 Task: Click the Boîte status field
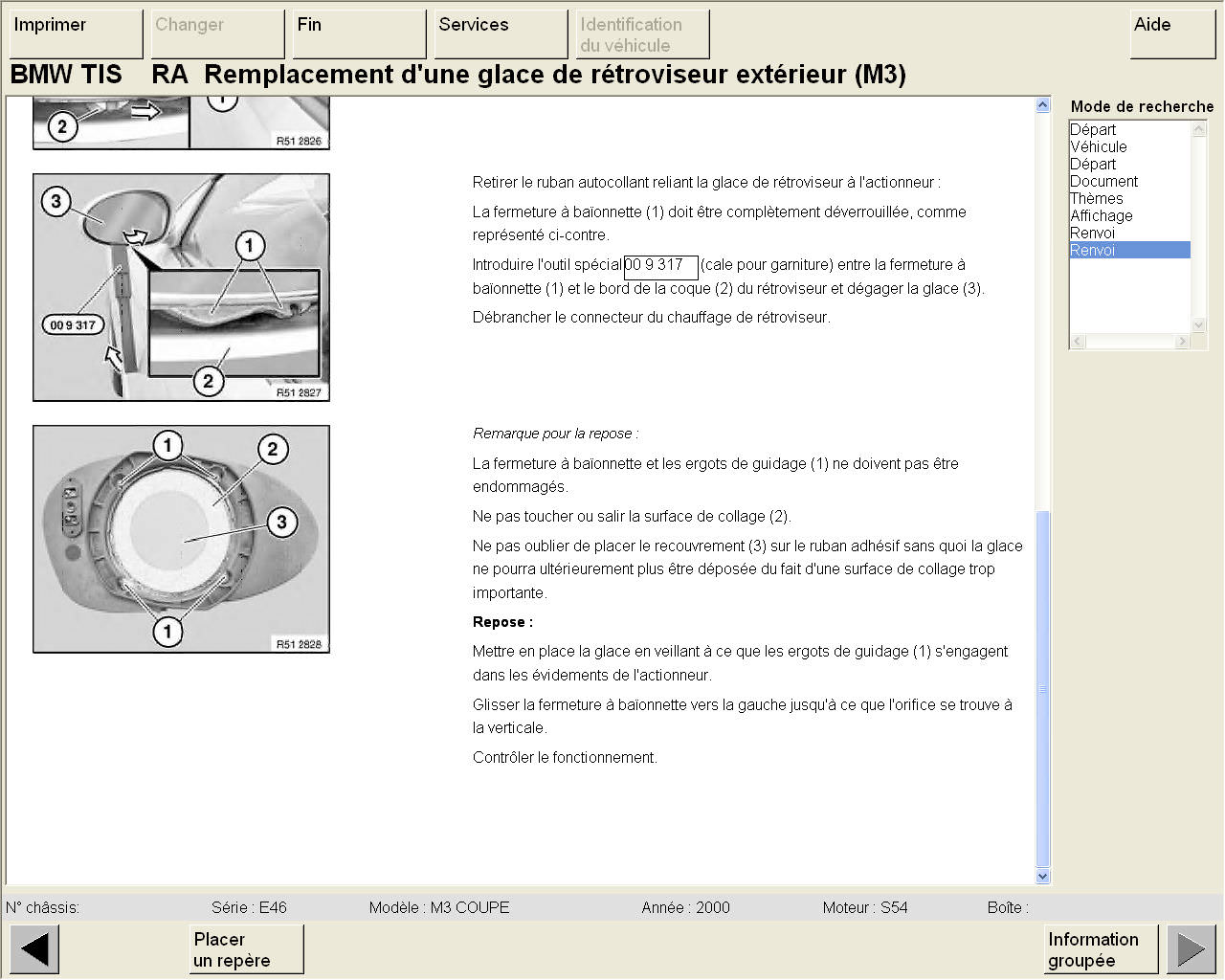1008,907
